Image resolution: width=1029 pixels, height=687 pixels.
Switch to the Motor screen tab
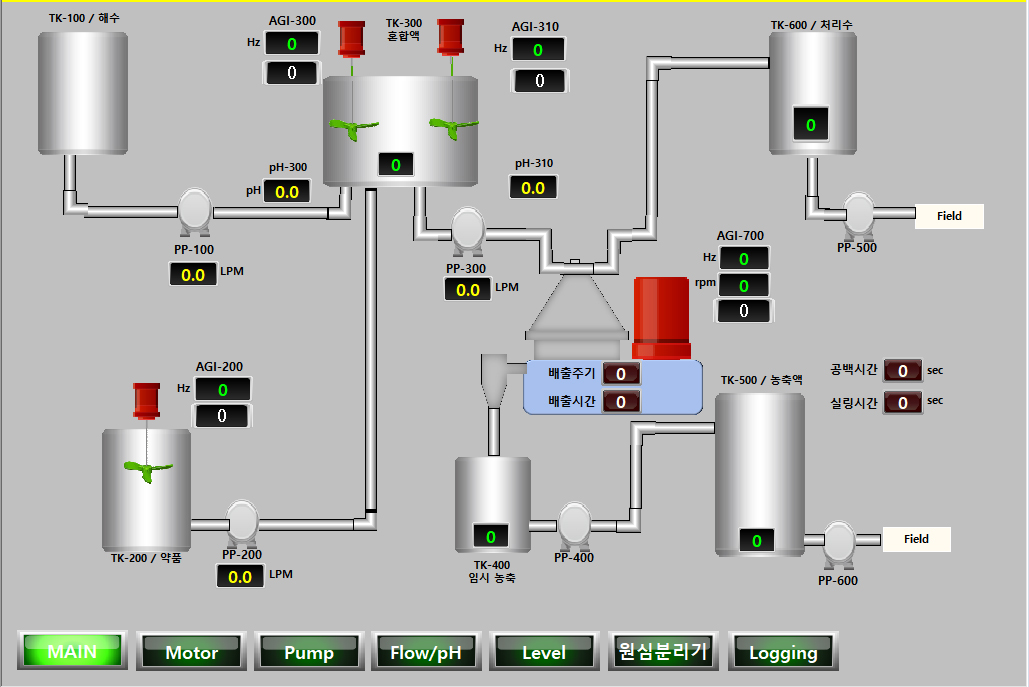191,652
